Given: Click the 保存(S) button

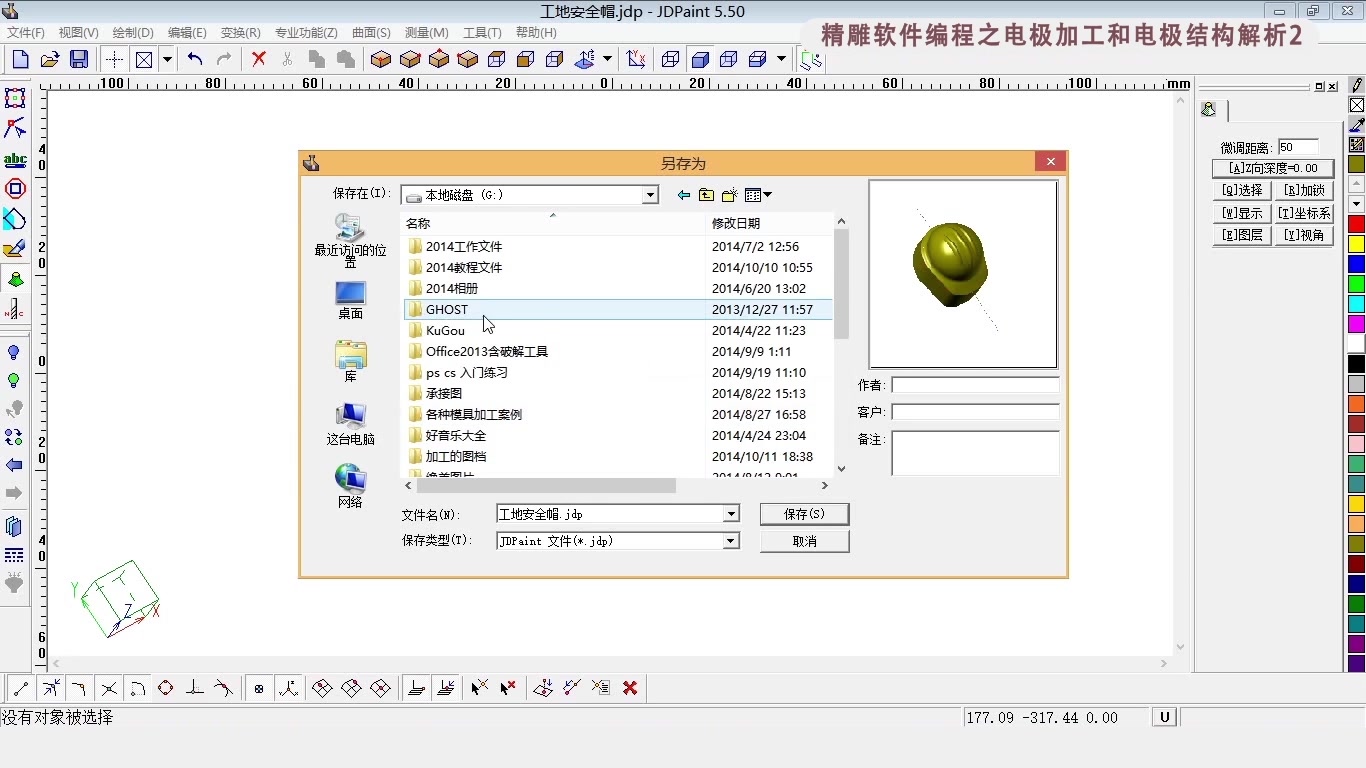Looking at the screenshot, I should (x=804, y=513).
